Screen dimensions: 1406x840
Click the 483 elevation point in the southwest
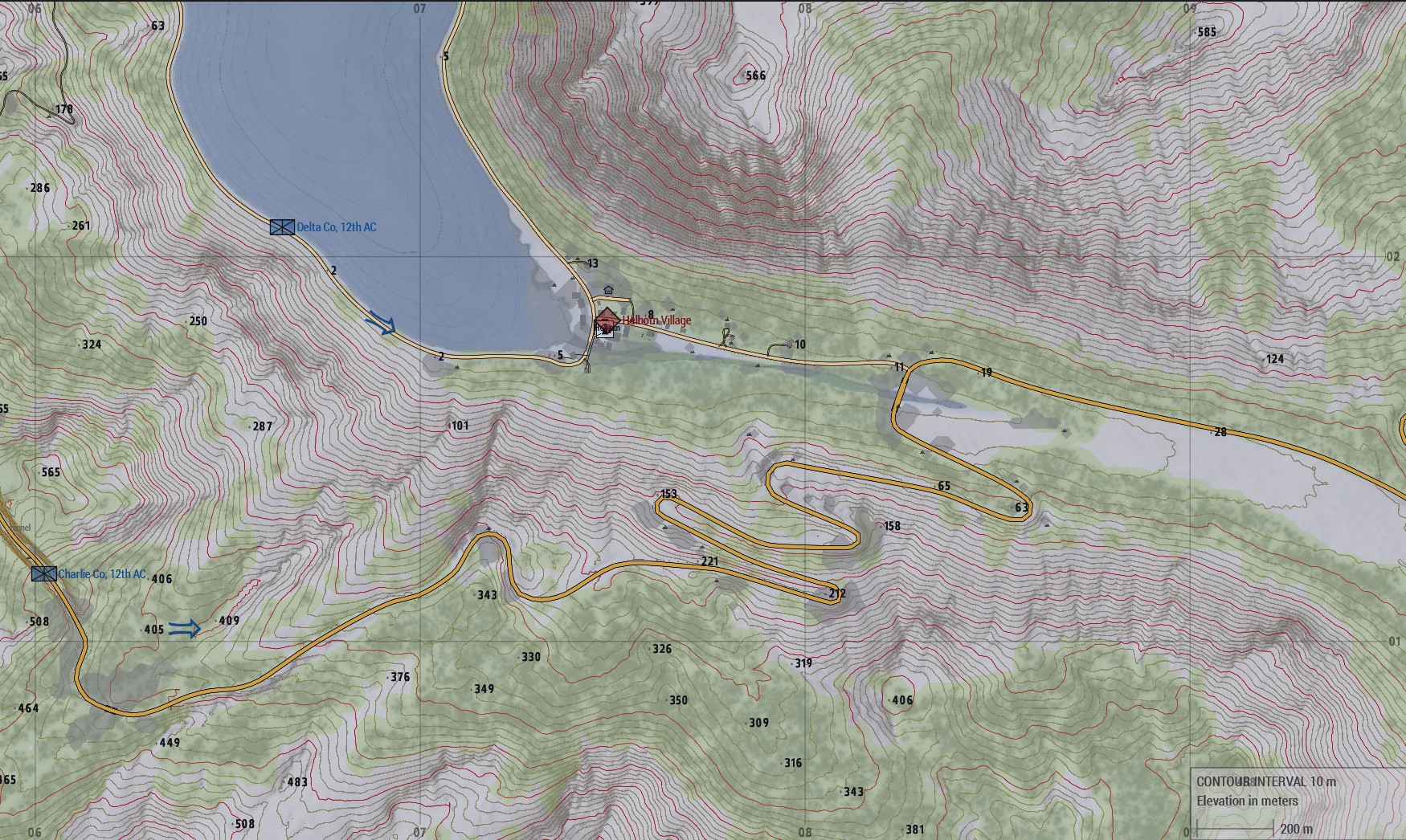(296, 781)
